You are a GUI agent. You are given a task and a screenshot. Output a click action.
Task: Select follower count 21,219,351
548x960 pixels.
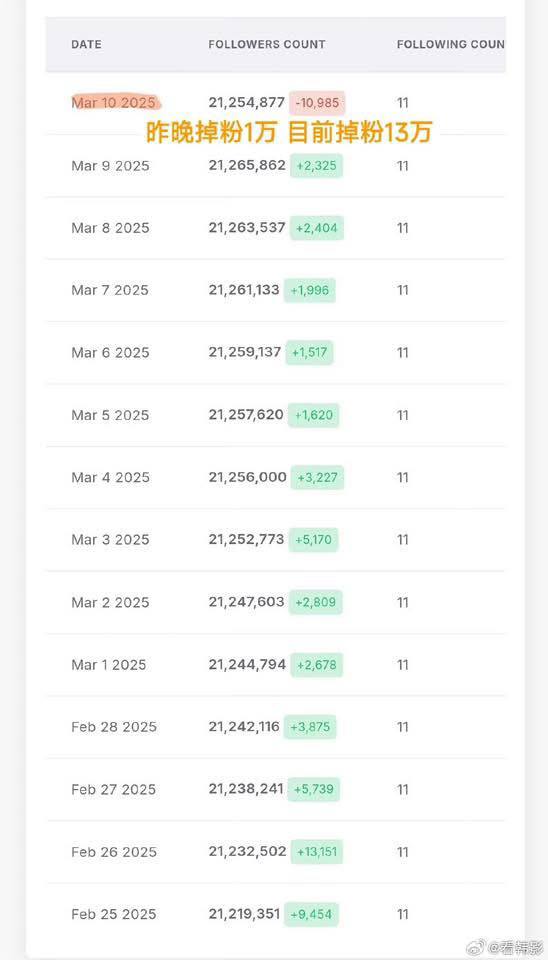[x=244, y=914]
